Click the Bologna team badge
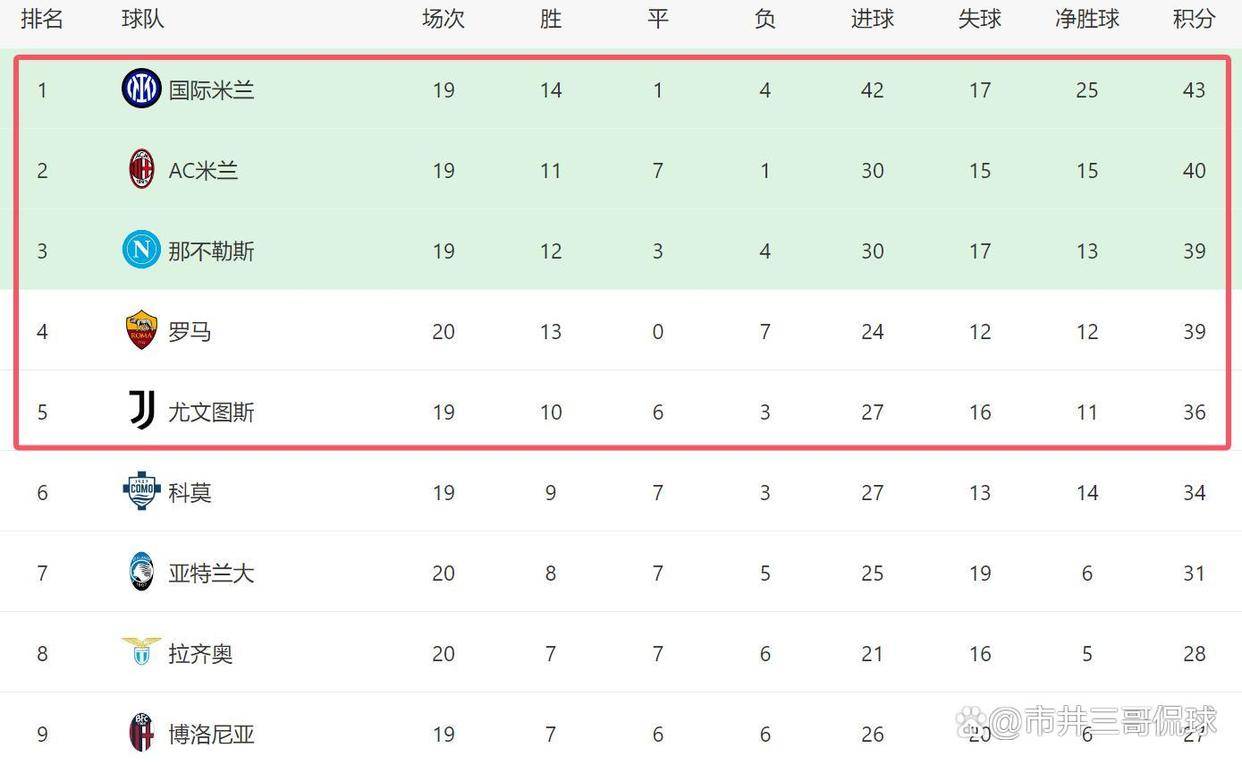Viewport: 1242px width, 765px height. click(141, 734)
